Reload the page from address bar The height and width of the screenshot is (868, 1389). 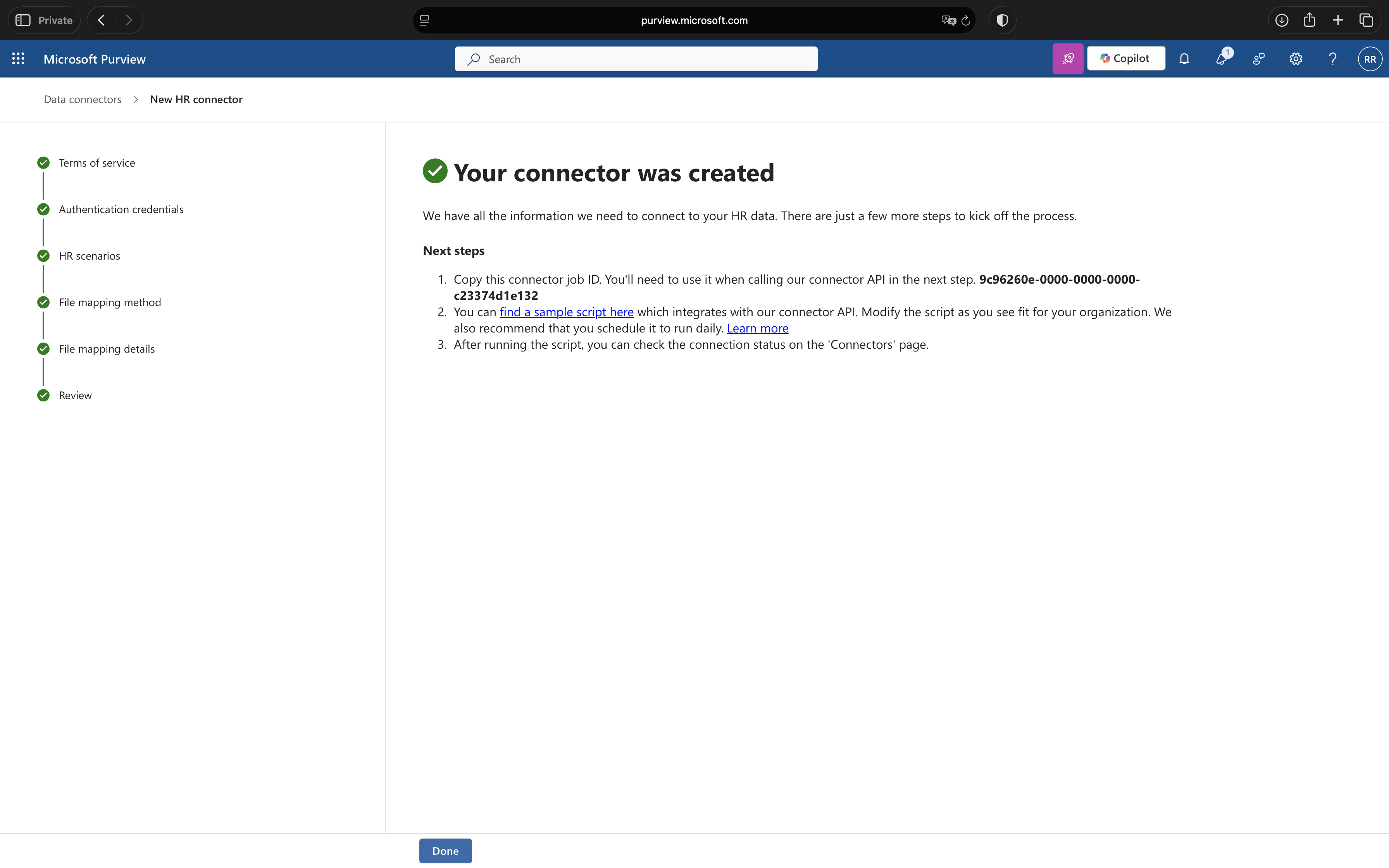pyautogui.click(x=965, y=20)
